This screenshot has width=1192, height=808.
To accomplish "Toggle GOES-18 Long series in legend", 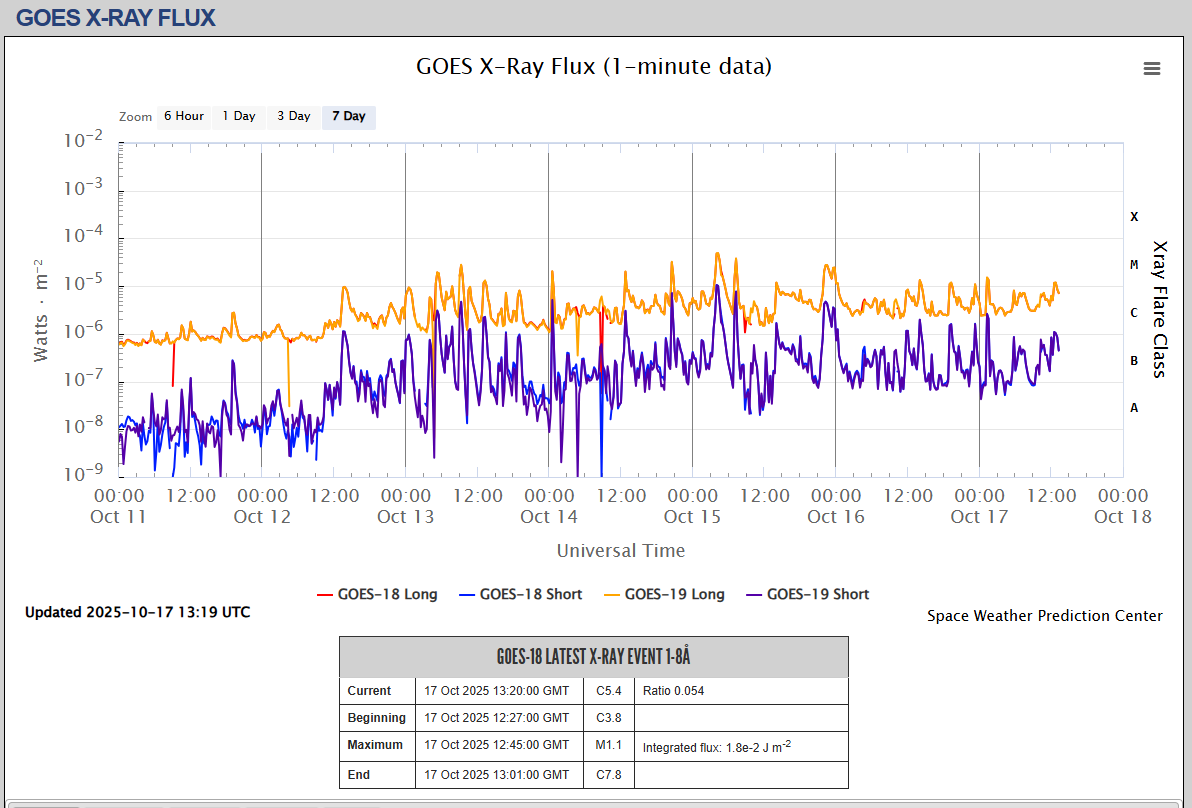I will coord(377,594).
